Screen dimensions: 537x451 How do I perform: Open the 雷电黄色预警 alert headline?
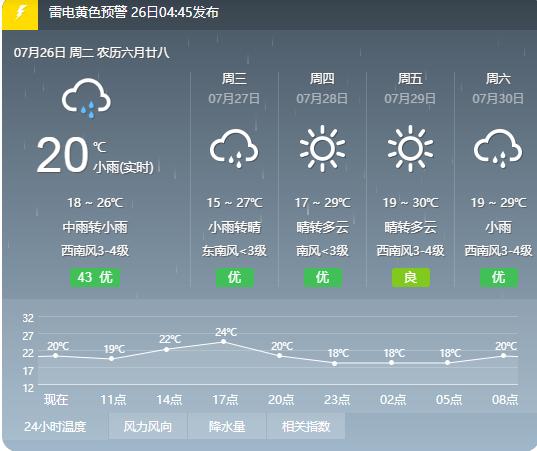[134, 12]
